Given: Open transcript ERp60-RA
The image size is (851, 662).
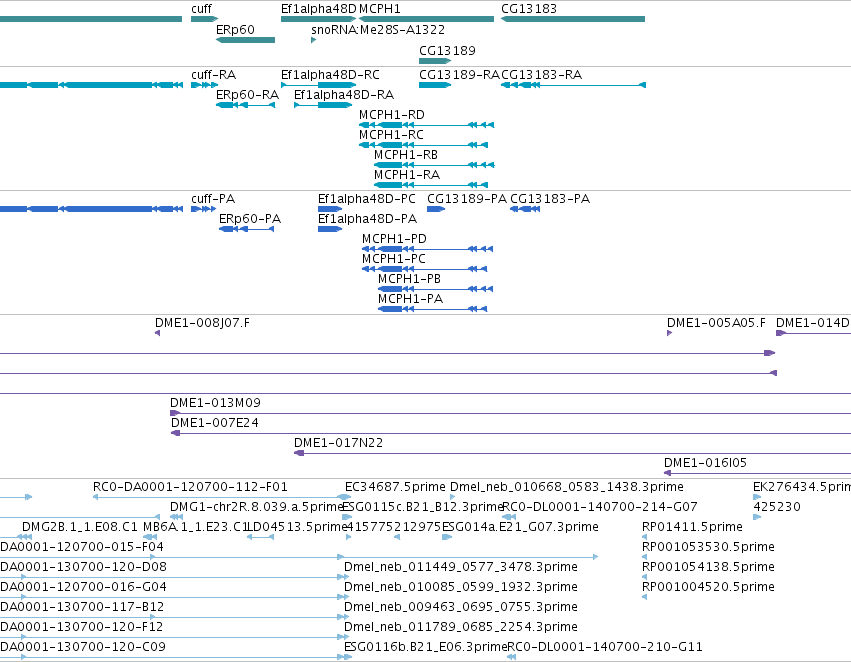Looking at the screenshot, I should pos(247,94).
